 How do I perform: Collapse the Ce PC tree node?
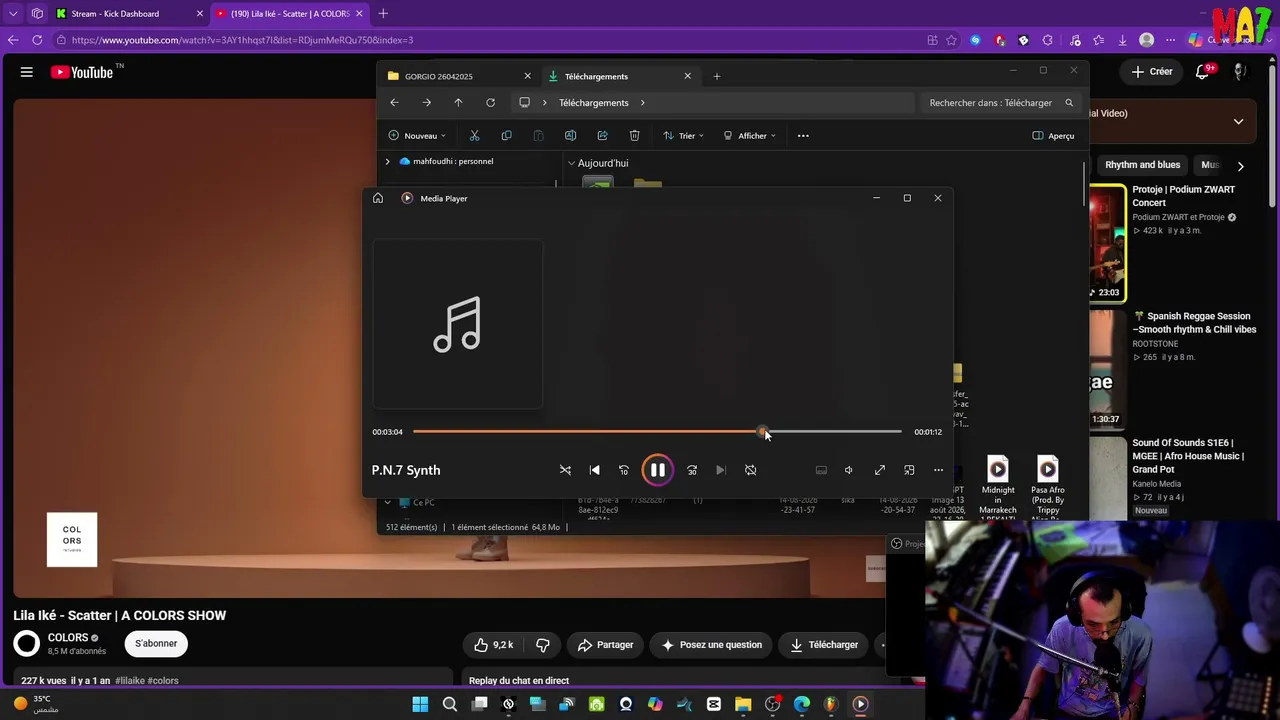[x=388, y=502]
